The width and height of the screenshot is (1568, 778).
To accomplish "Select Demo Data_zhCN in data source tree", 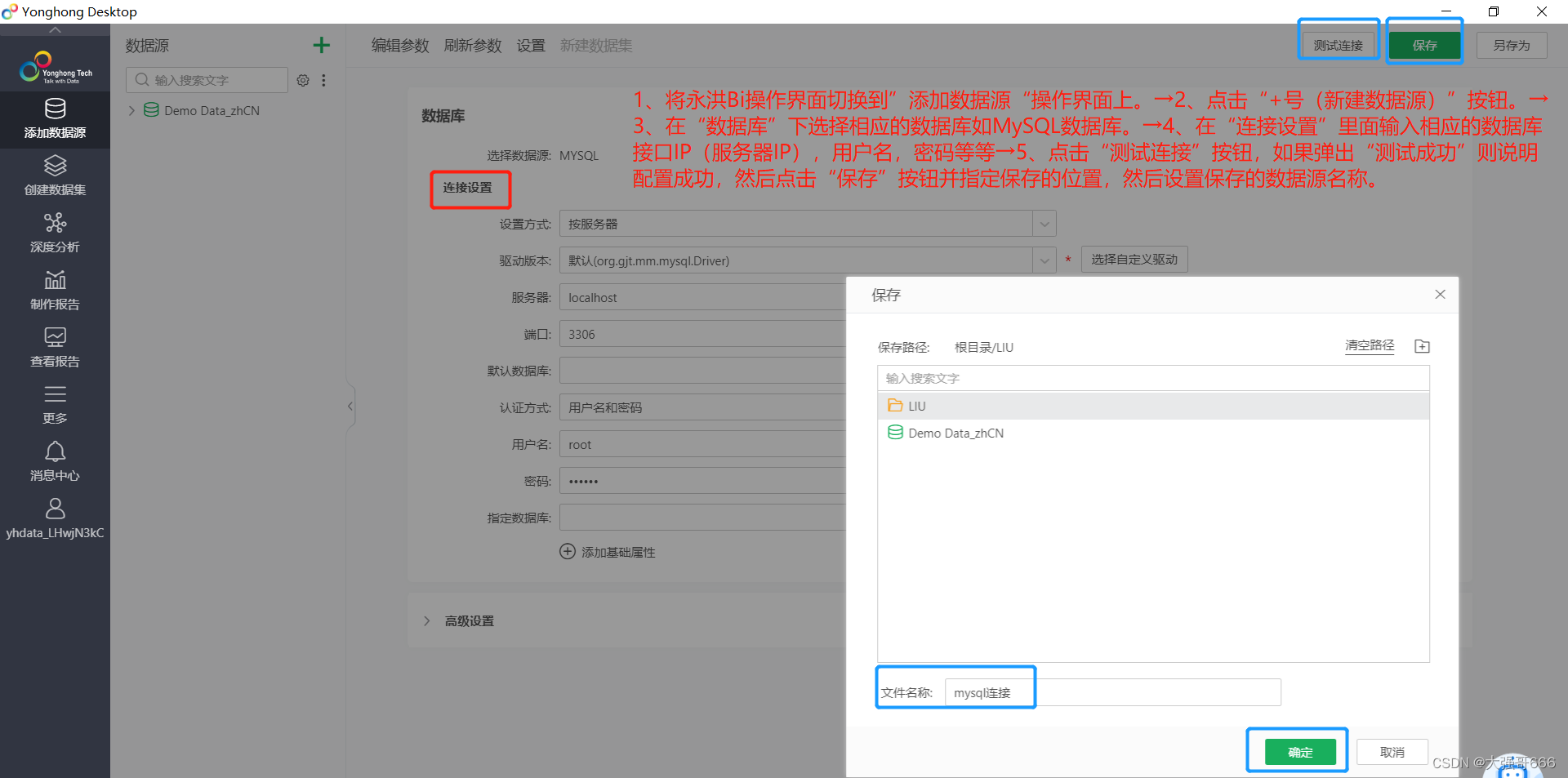I will tap(212, 110).
